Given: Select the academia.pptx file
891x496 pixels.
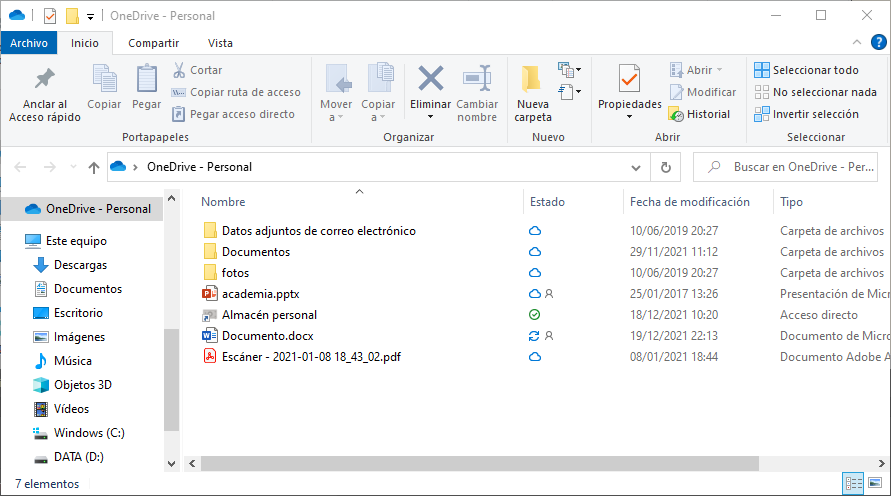Looking at the screenshot, I should click(251, 294).
